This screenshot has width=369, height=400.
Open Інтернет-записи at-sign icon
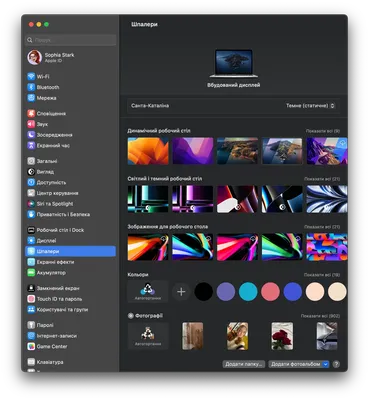point(31,336)
